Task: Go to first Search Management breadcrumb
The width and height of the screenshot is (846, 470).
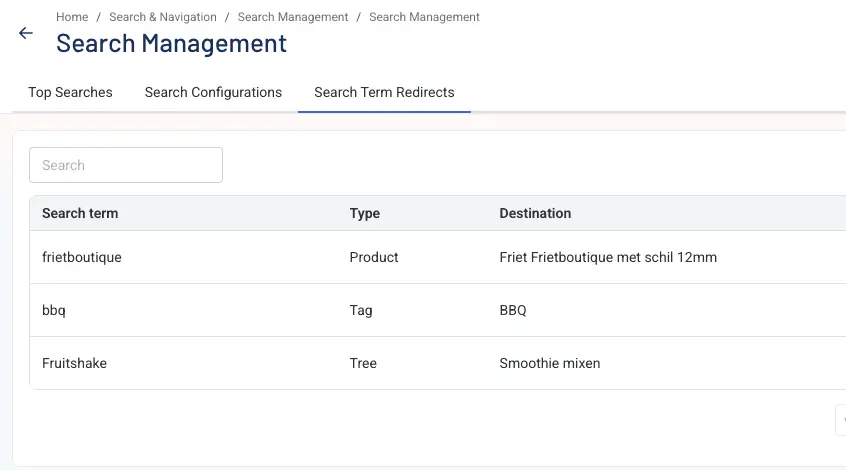Action: (x=292, y=17)
